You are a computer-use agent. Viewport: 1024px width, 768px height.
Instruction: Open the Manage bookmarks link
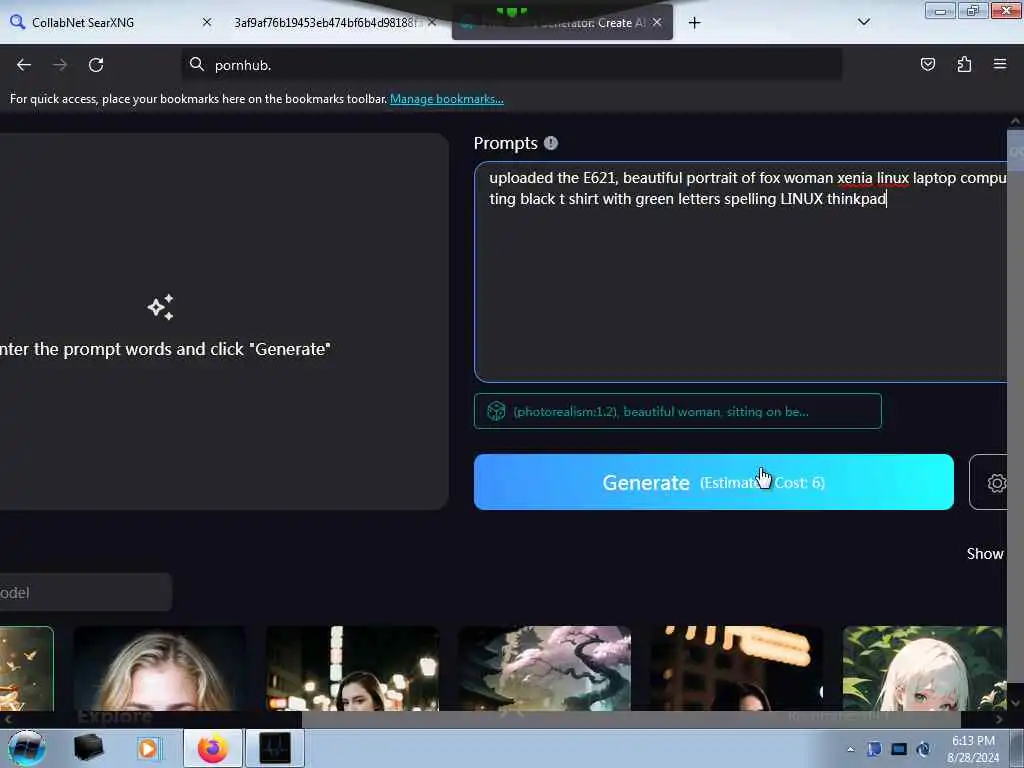(x=447, y=99)
